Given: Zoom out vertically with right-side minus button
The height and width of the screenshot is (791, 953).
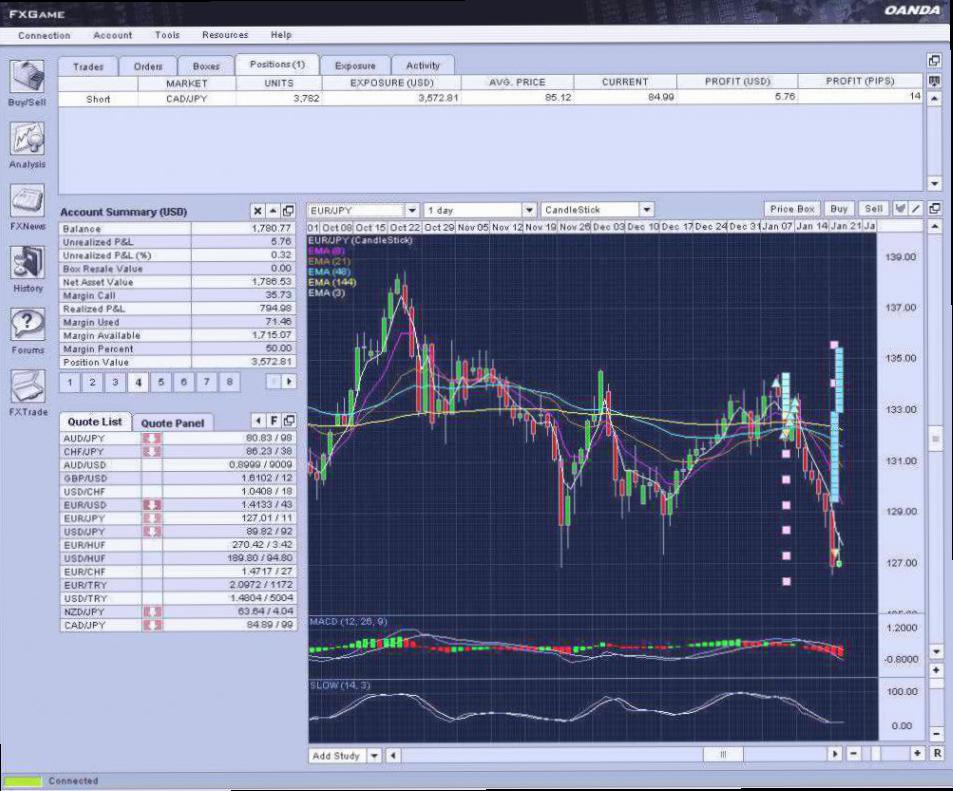Looking at the screenshot, I should [x=936, y=734].
